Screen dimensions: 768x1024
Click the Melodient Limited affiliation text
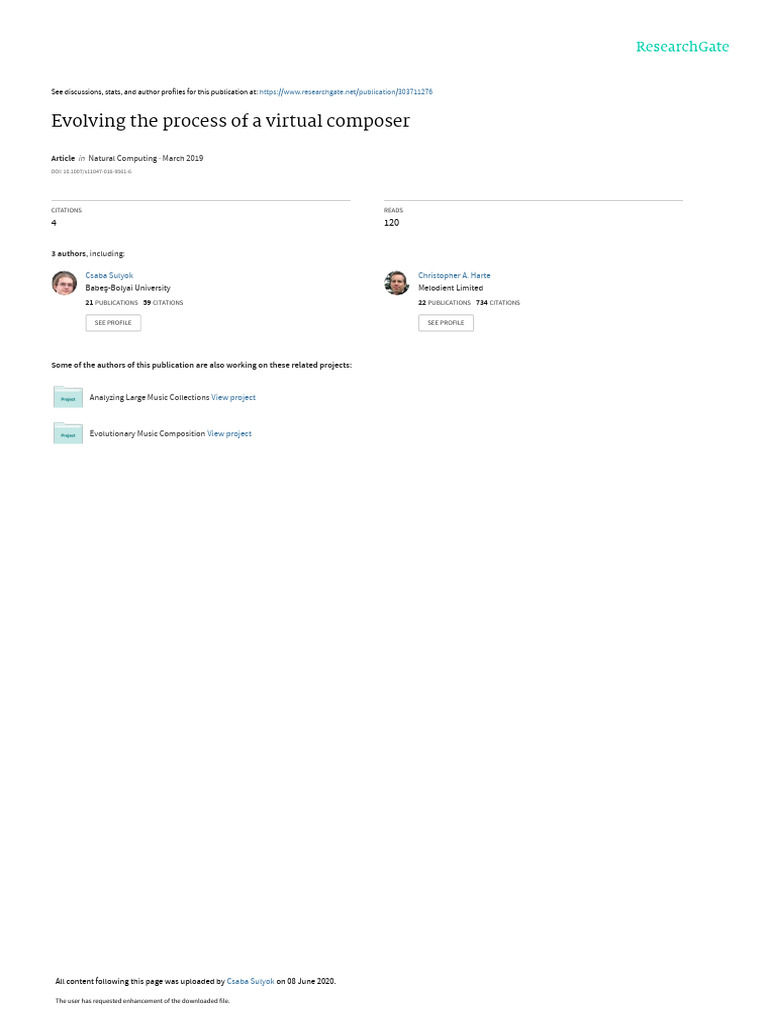pyautogui.click(x=451, y=288)
